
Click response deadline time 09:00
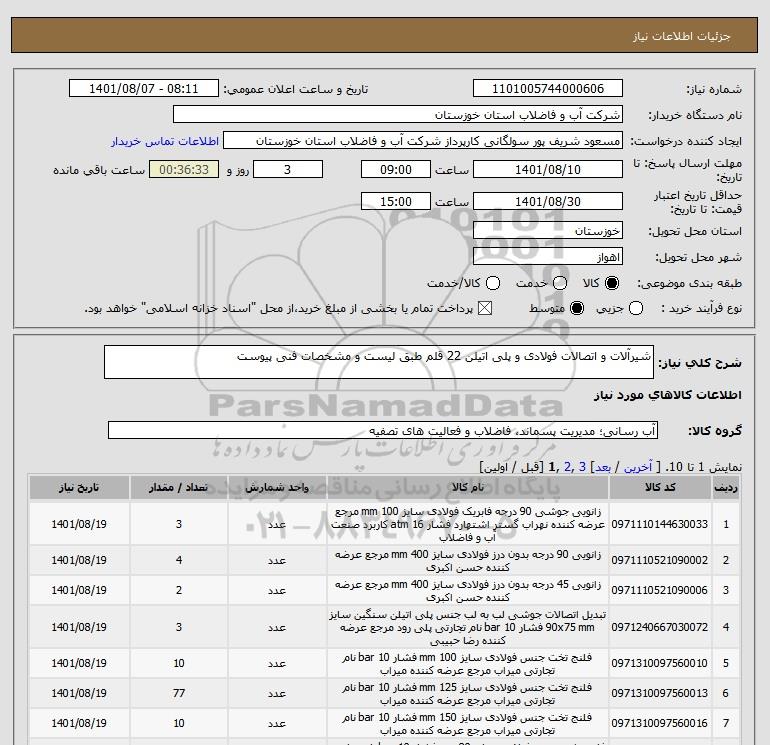(396, 169)
